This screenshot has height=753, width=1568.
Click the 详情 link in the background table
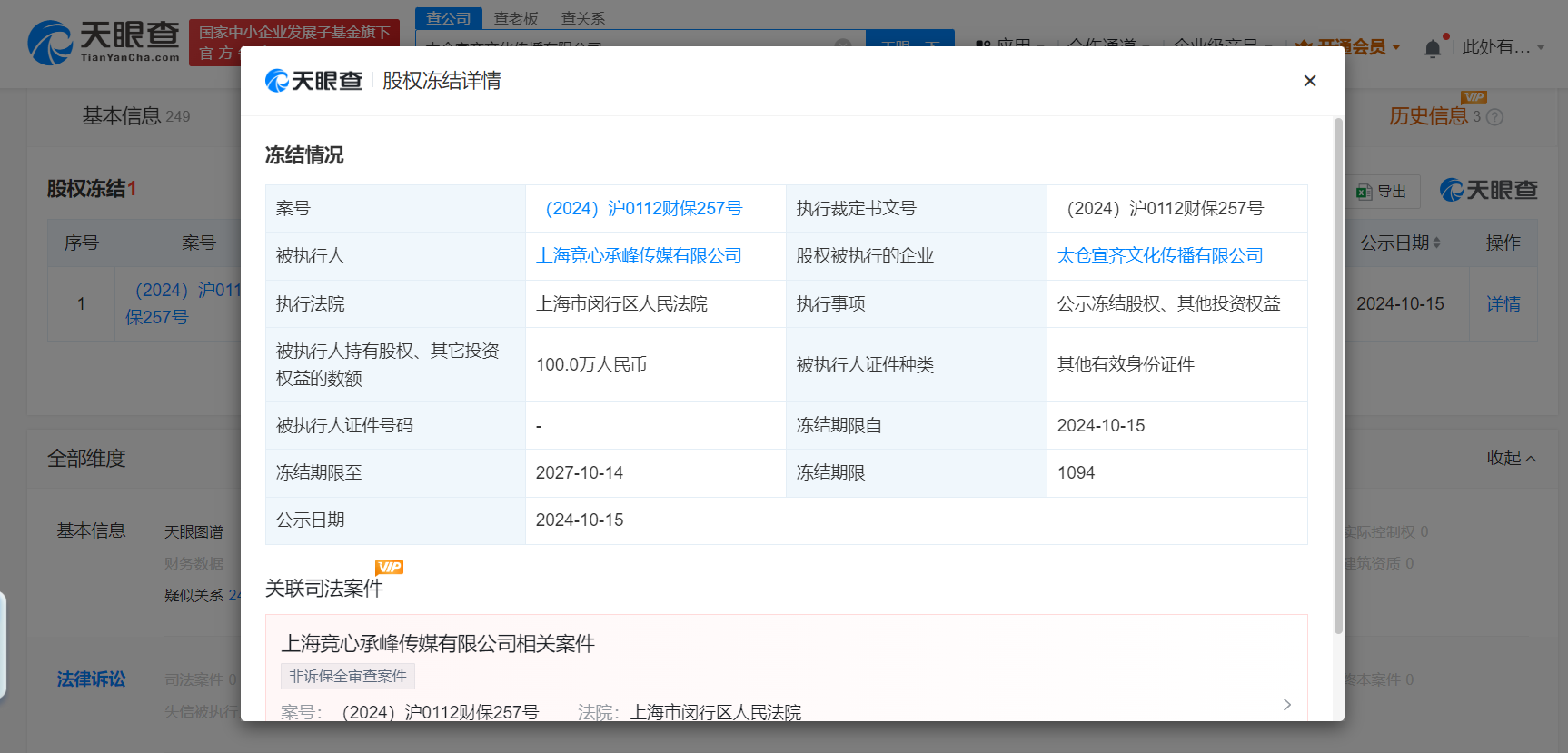point(1503,304)
